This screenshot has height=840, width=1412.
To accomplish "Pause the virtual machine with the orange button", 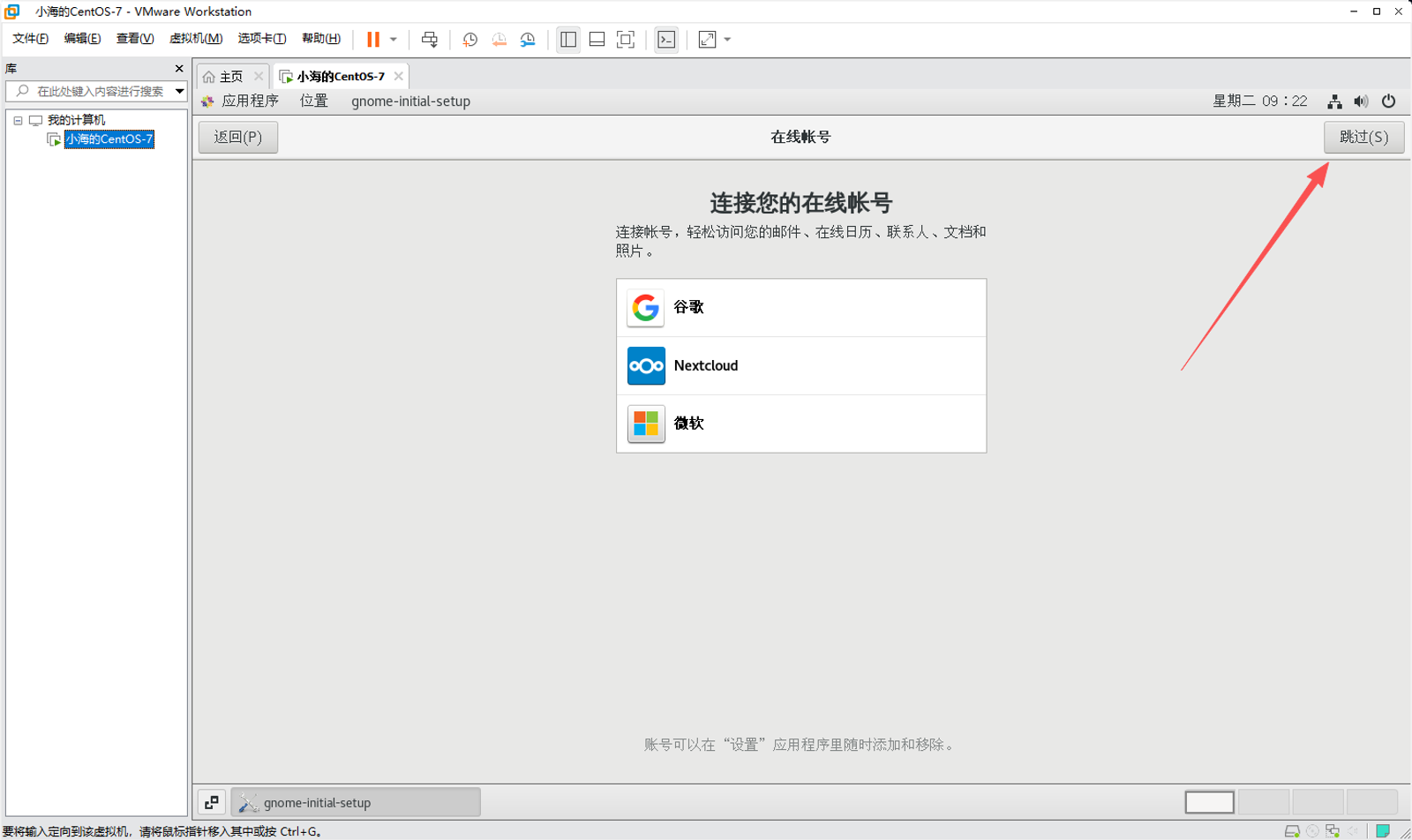I will pos(373,40).
